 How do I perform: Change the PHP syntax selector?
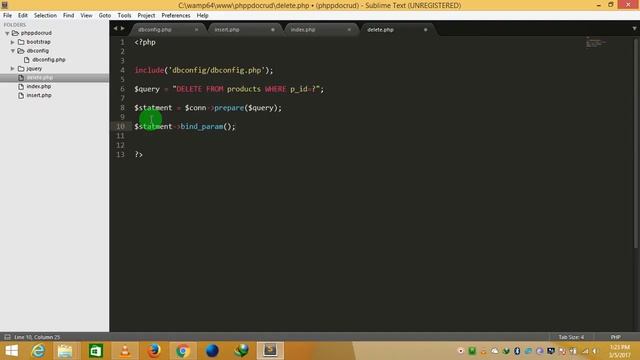[616, 337]
